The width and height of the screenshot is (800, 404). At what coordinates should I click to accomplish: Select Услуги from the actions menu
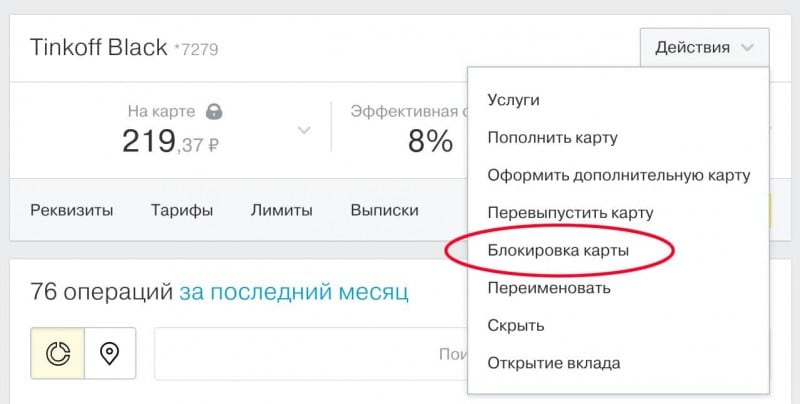click(513, 100)
